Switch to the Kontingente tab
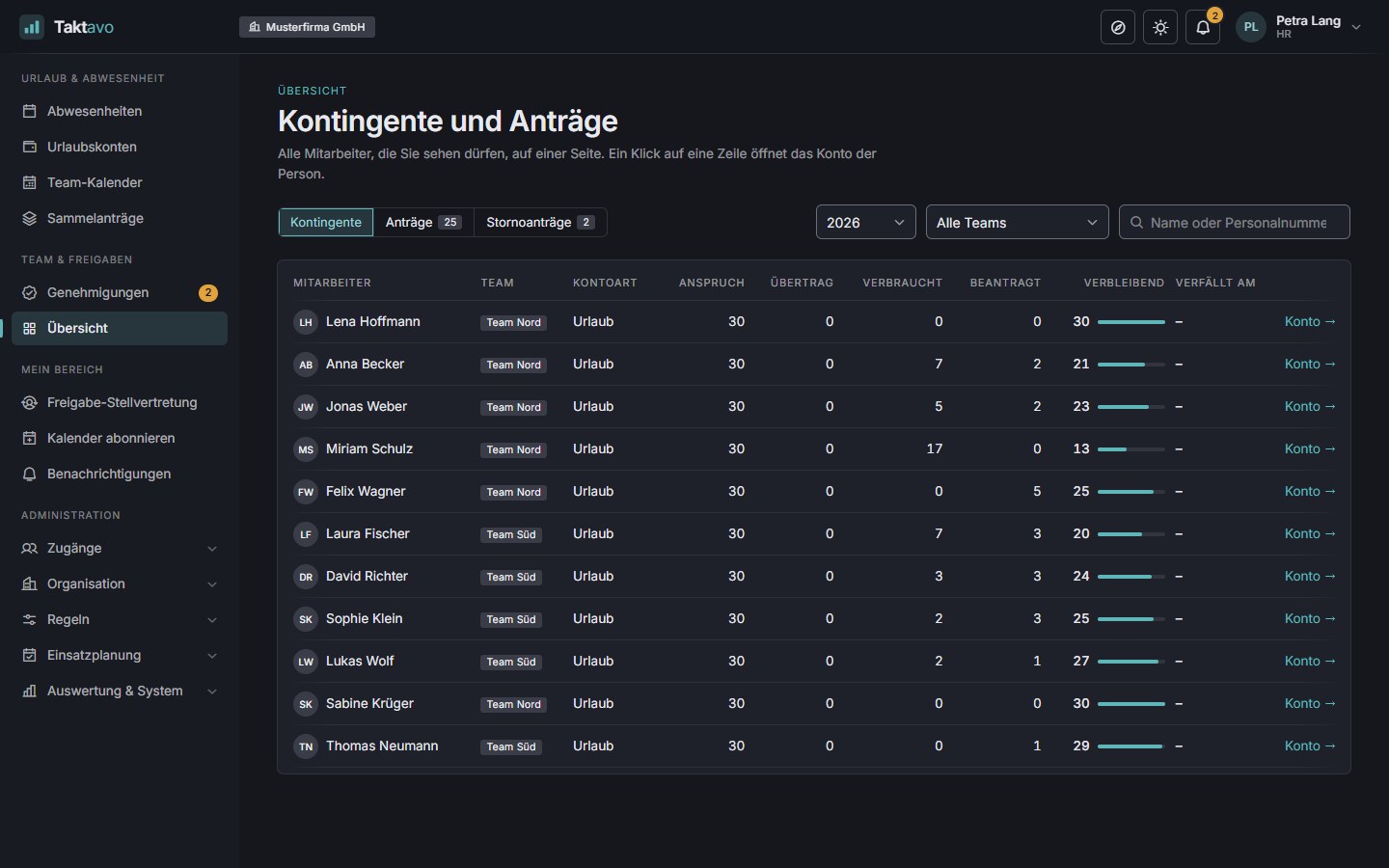 [326, 222]
